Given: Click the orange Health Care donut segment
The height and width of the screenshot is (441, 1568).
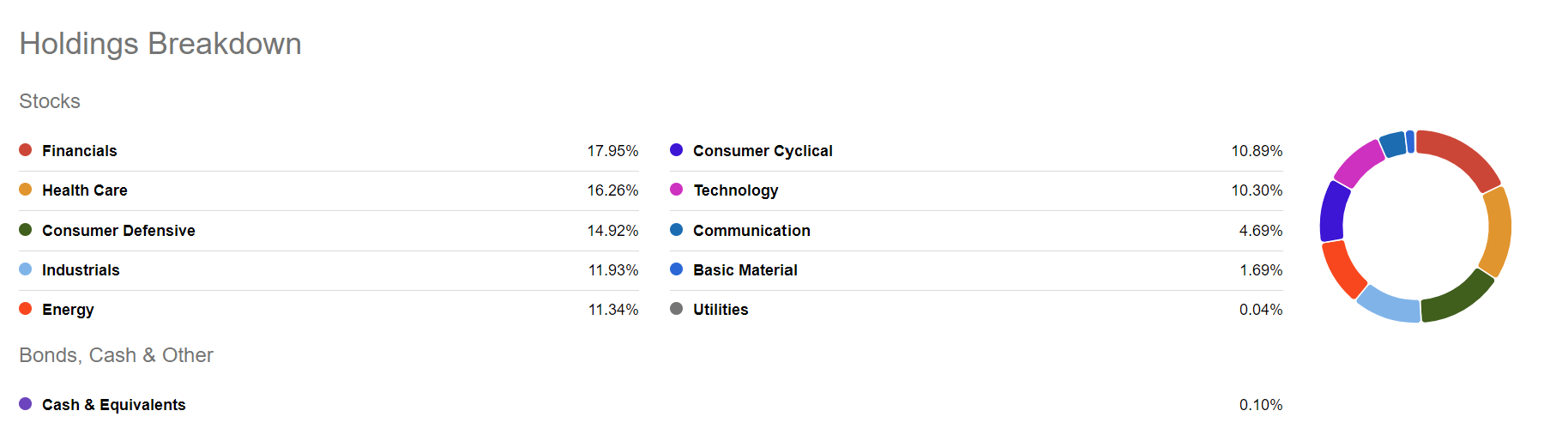Looking at the screenshot, I should coord(1499,232).
